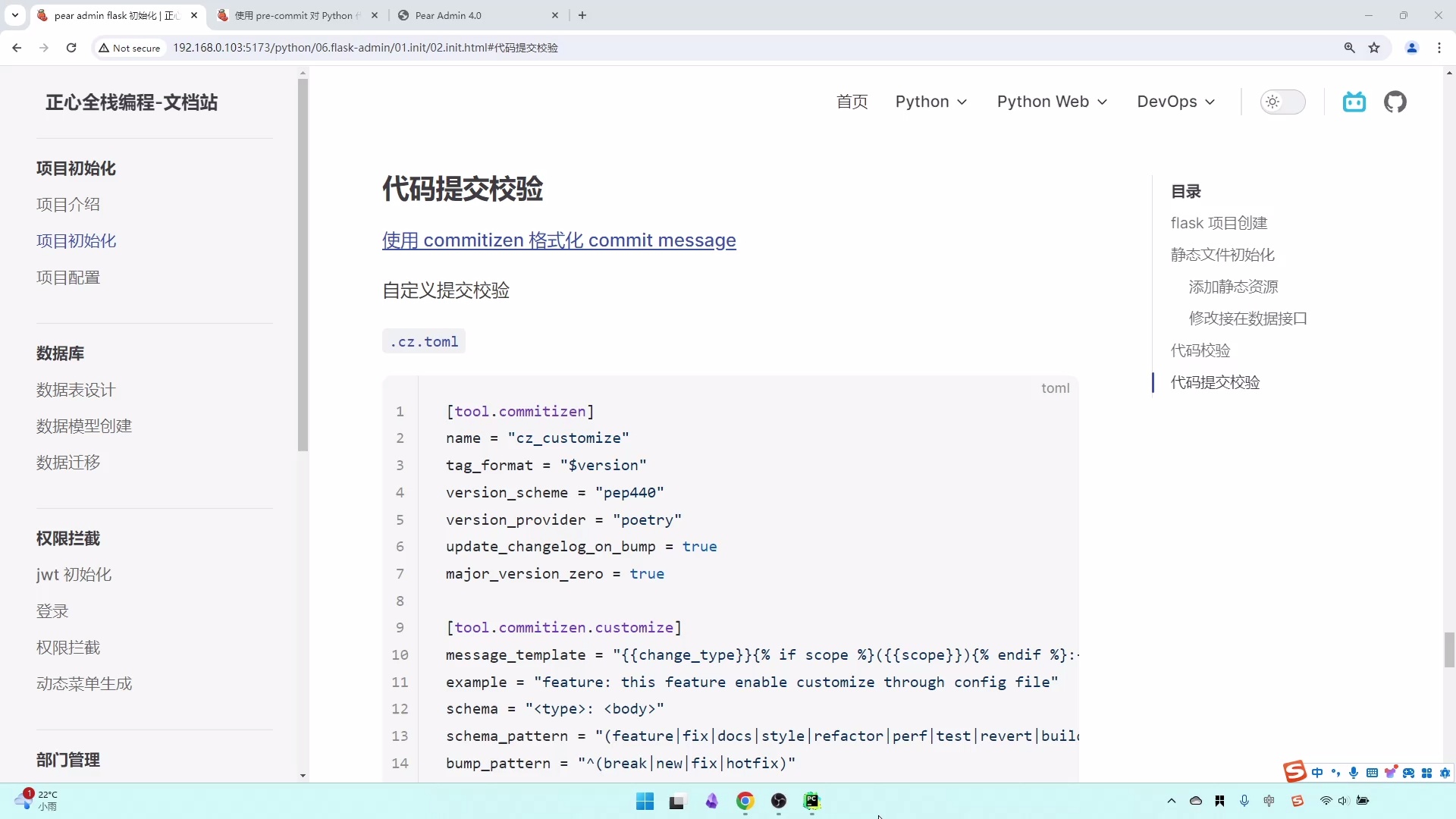
Task: Open the Chrome three-dot menu
Action: (1439, 47)
